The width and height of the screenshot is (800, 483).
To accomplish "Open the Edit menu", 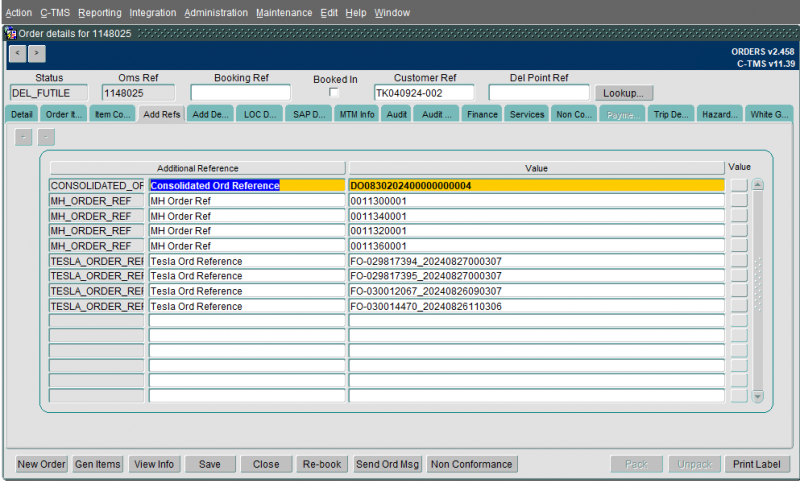I will coord(329,13).
